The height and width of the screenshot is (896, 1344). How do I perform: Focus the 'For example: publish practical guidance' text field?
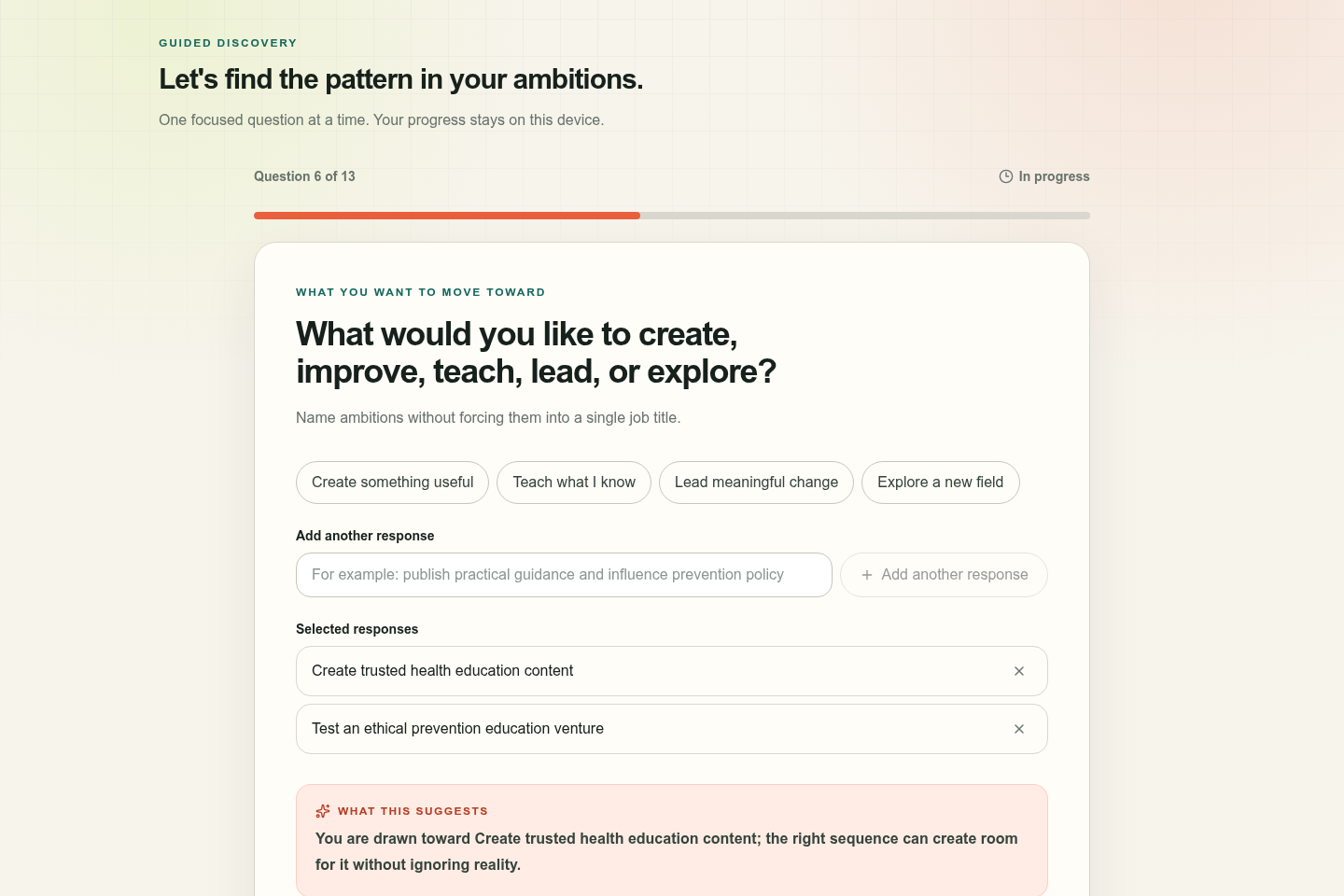point(564,575)
